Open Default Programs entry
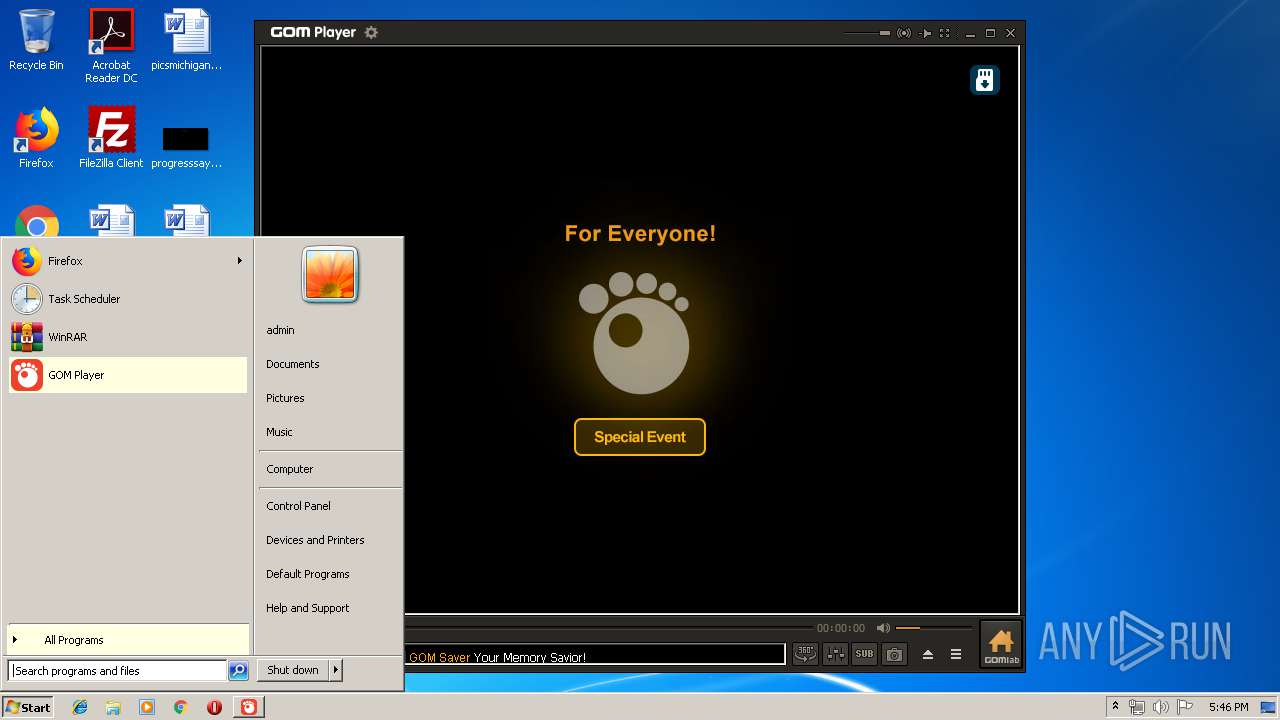Image resolution: width=1280 pixels, height=720 pixels. [x=308, y=574]
